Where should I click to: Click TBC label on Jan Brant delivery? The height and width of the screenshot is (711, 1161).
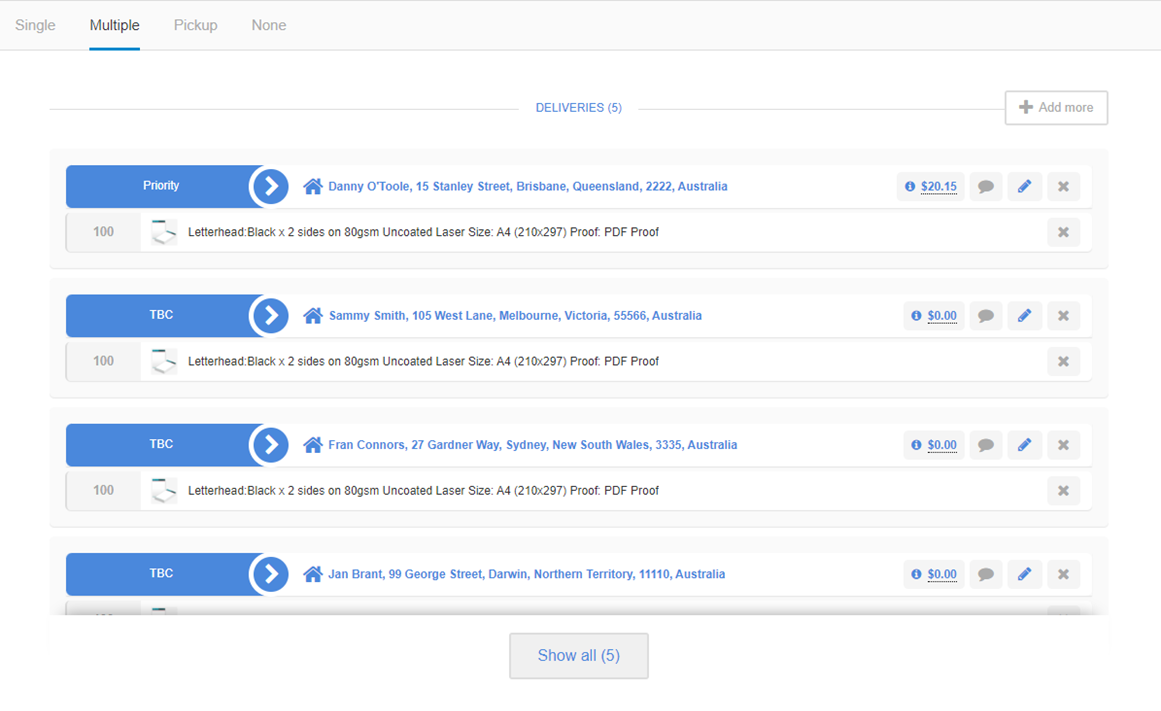161,573
